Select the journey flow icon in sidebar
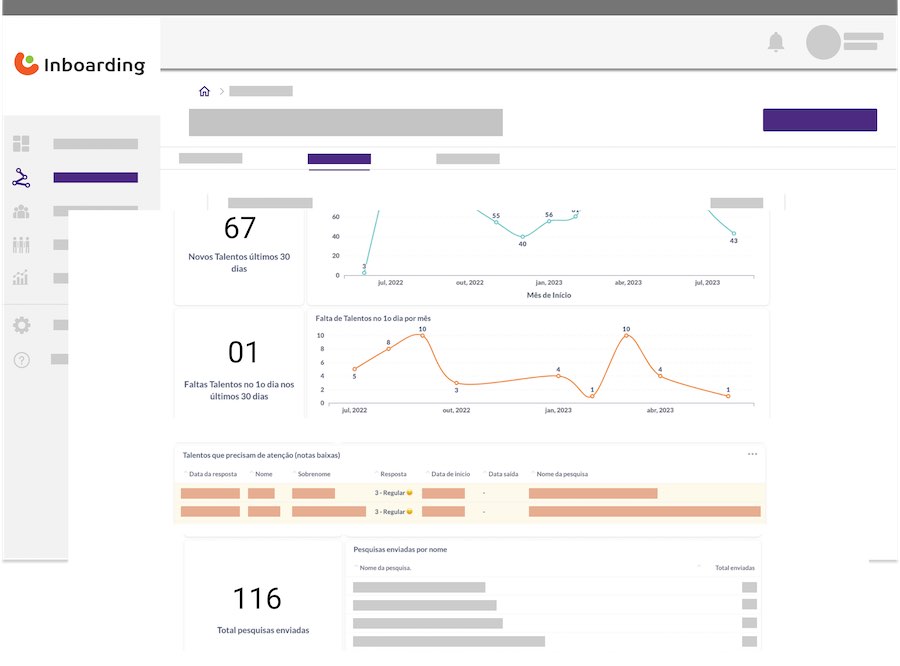The image size is (900, 666). tap(21, 178)
